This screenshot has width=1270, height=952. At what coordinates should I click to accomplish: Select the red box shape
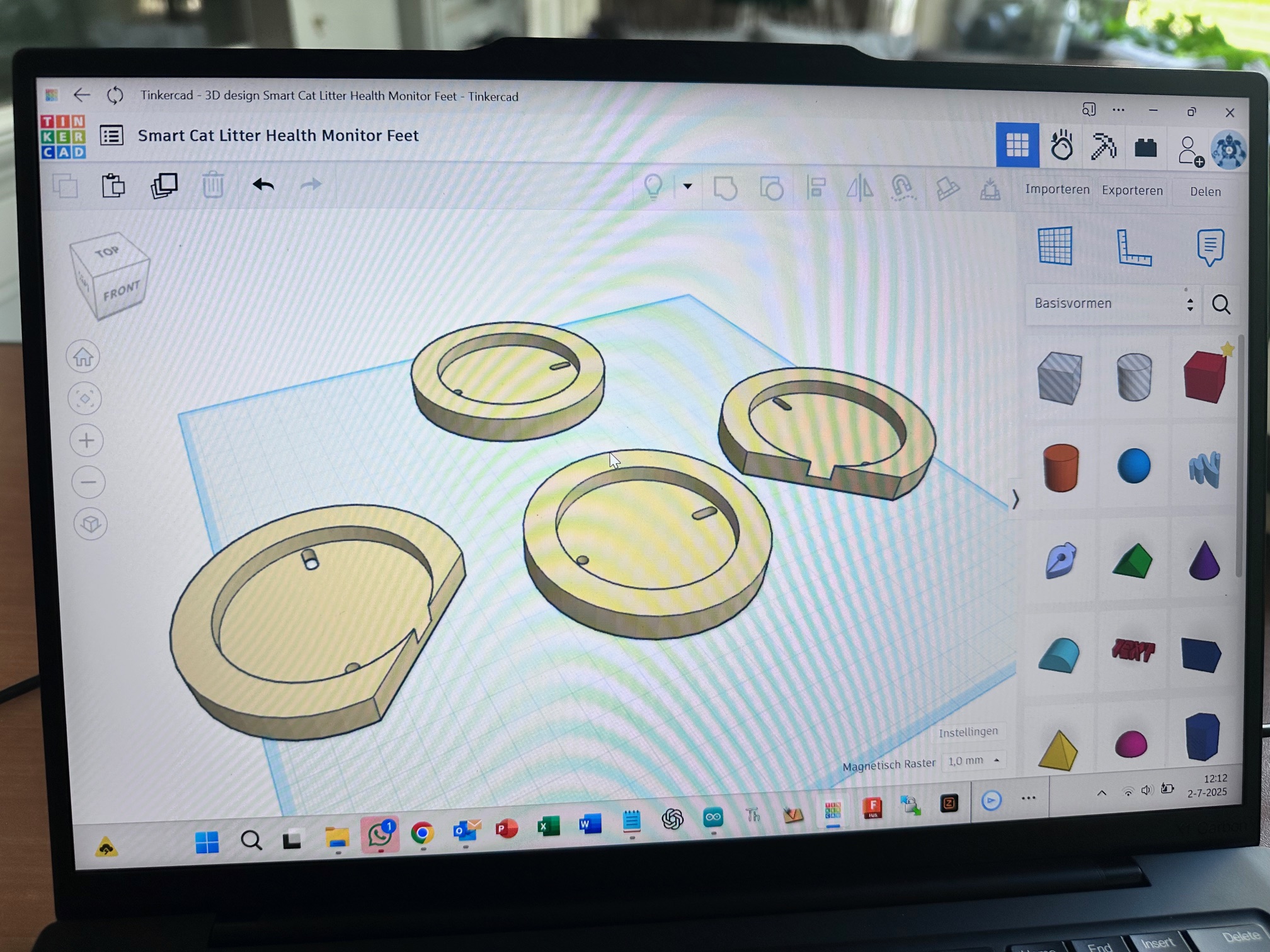coord(1204,377)
